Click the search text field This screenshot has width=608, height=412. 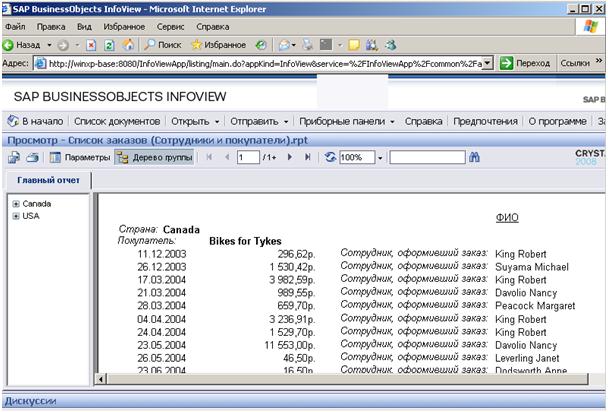point(427,157)
